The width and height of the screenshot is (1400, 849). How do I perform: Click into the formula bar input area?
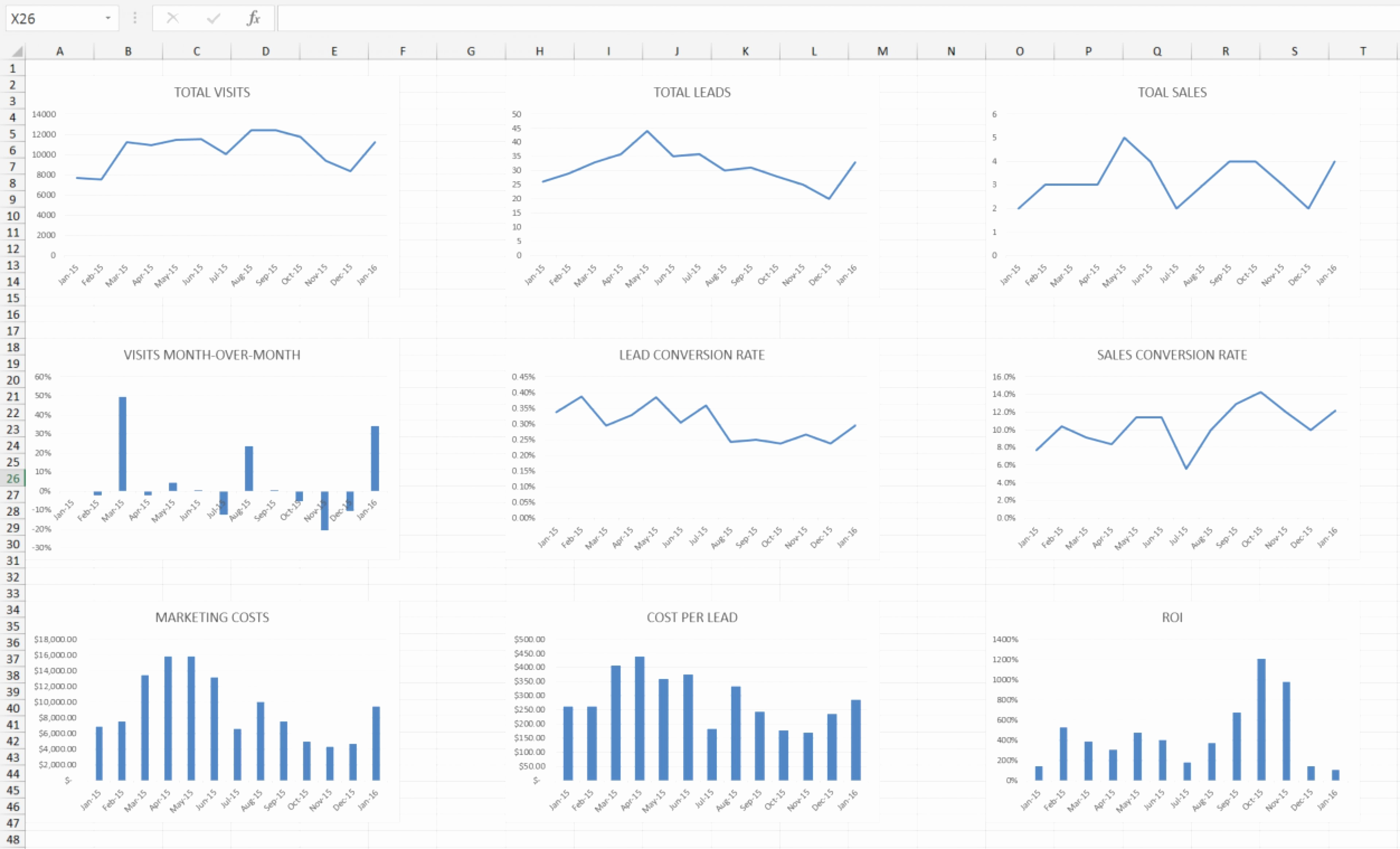tap(838, 18)
